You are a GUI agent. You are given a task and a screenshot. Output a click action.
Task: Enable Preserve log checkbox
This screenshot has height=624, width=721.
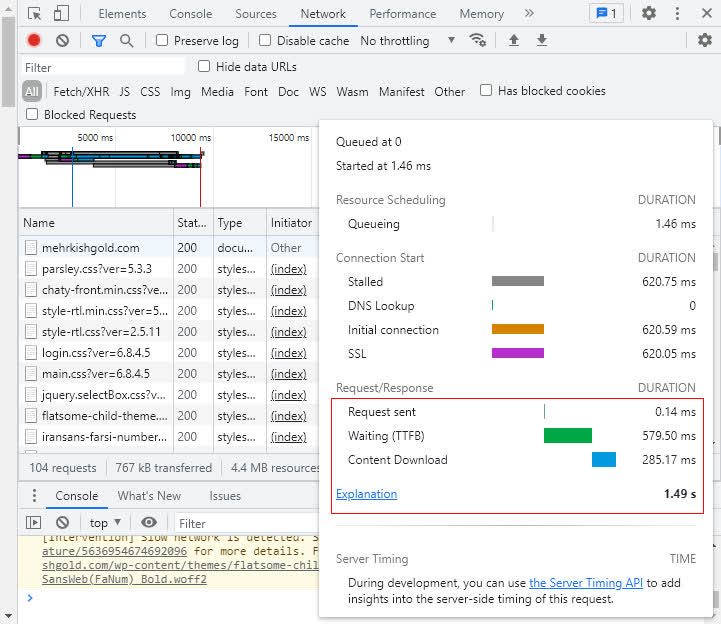coord(162,40)
